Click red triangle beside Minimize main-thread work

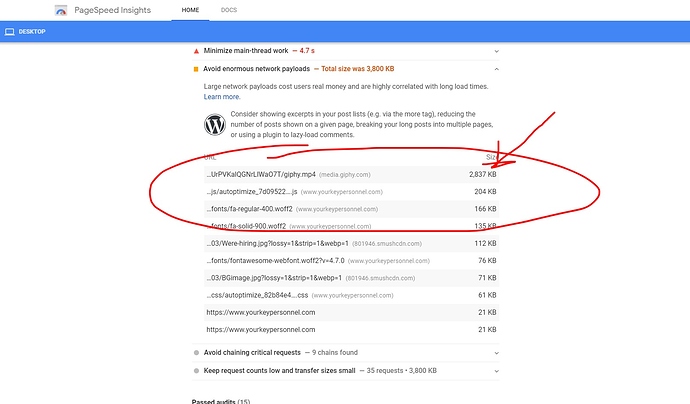point(196,51)
